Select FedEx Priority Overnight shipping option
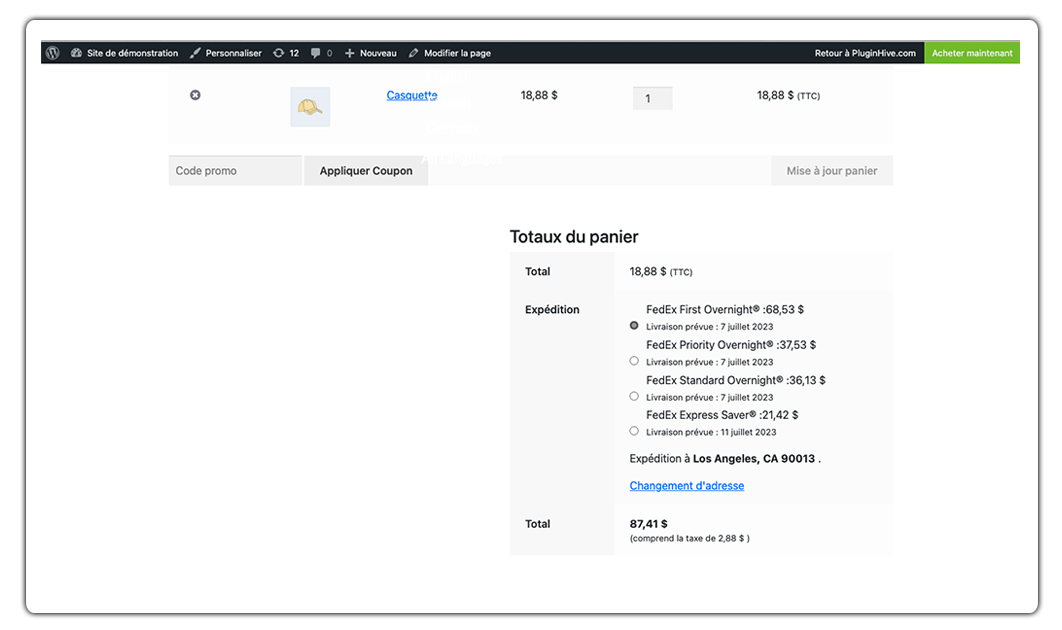1062x630 pixels. (634, 361)
